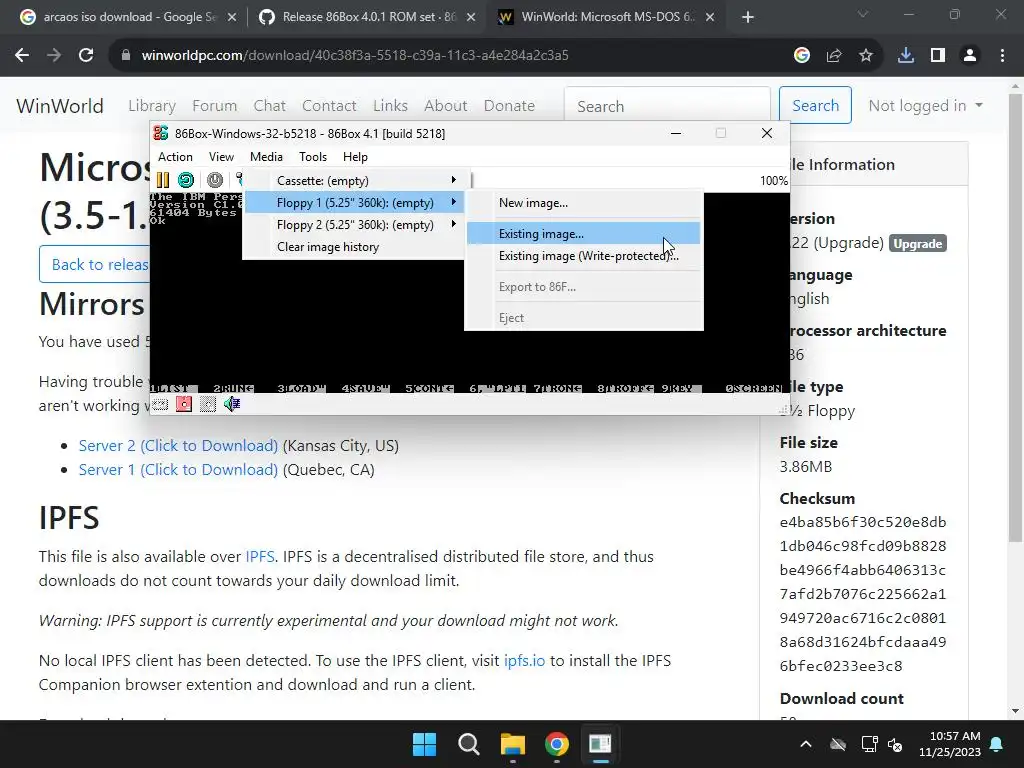Click the cassette status bar icon
The width and height of the screenshot is (1024, 768).
160,404
